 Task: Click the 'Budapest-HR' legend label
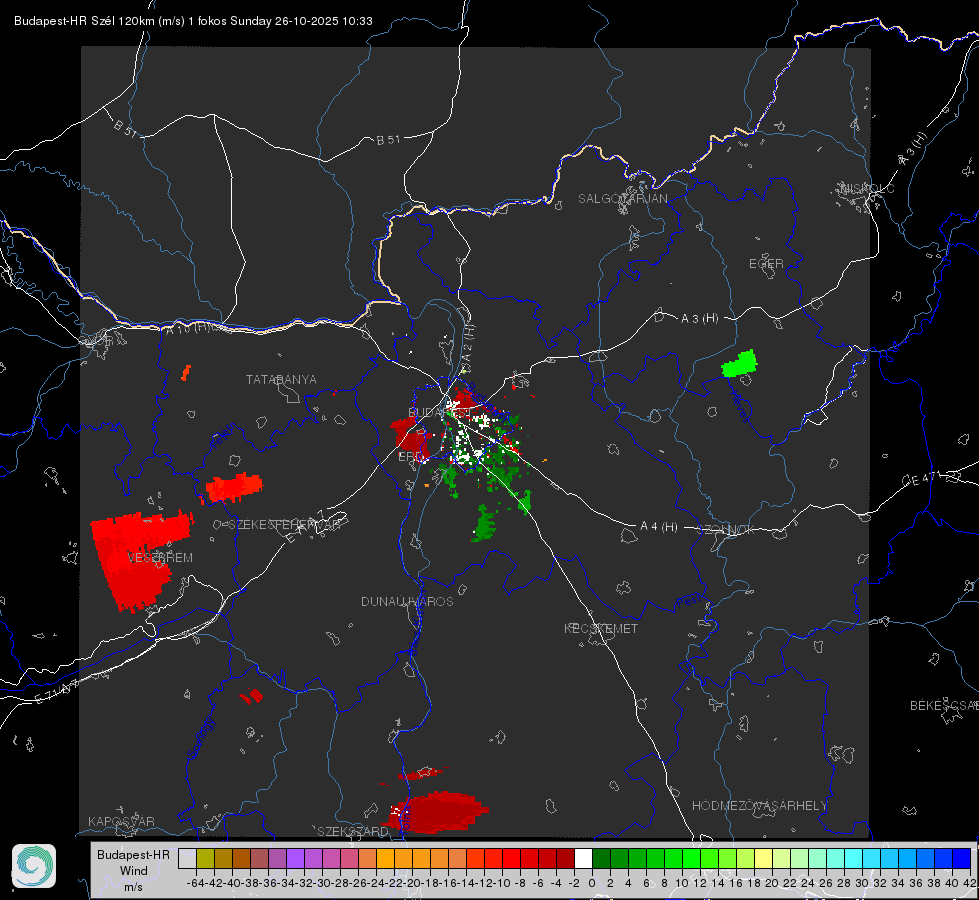click(x=133, y=854)
